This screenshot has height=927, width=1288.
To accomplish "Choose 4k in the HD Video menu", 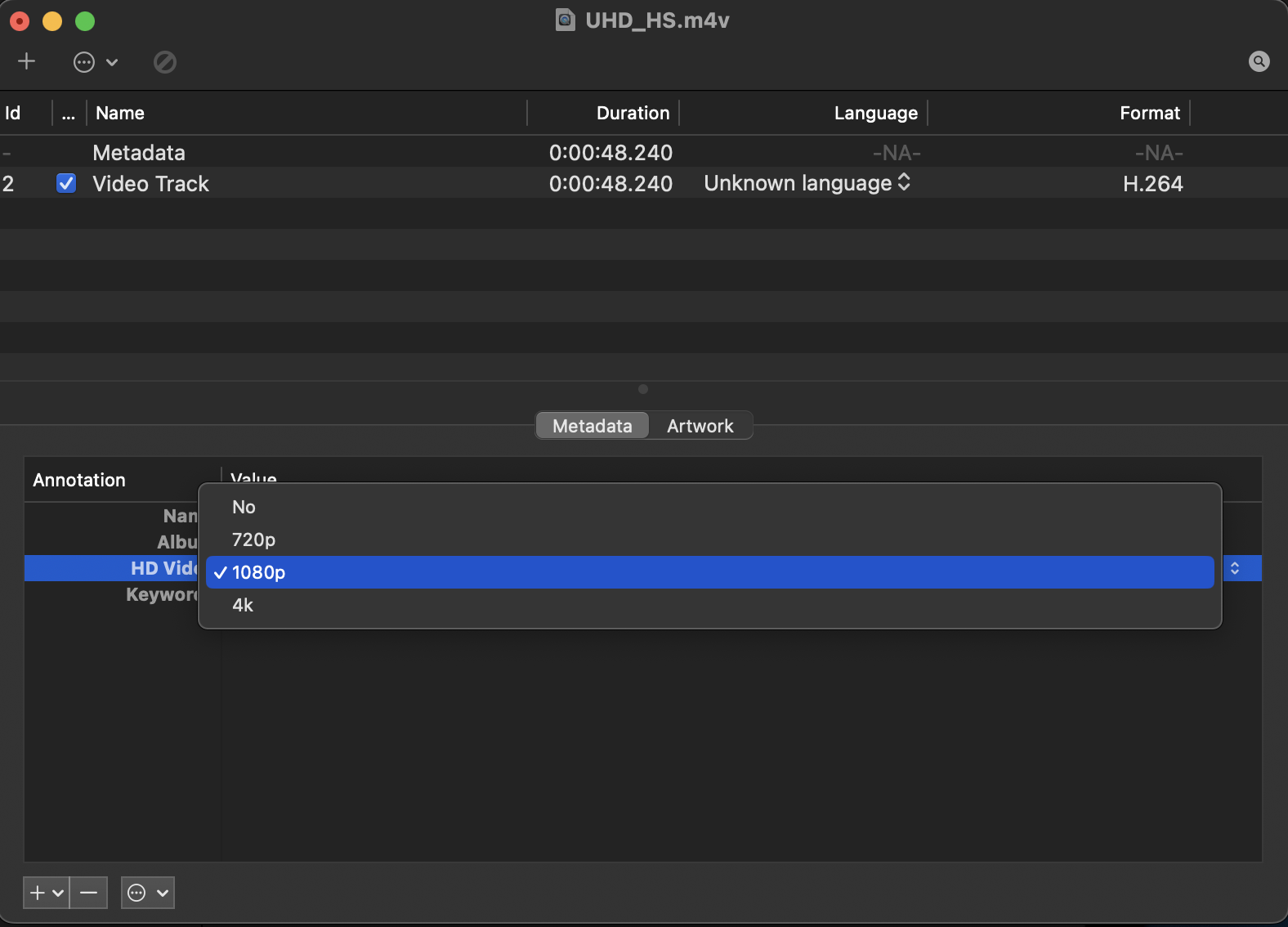I will [710, 605].
